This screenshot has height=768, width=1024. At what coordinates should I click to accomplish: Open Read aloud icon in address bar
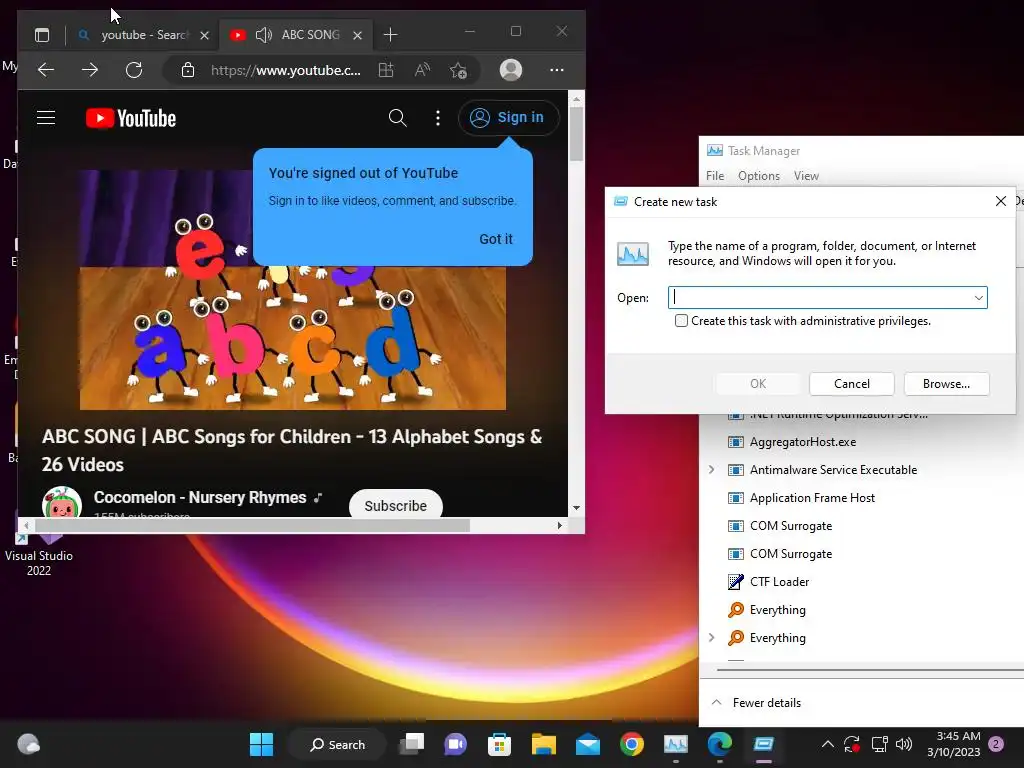(423, 70)
